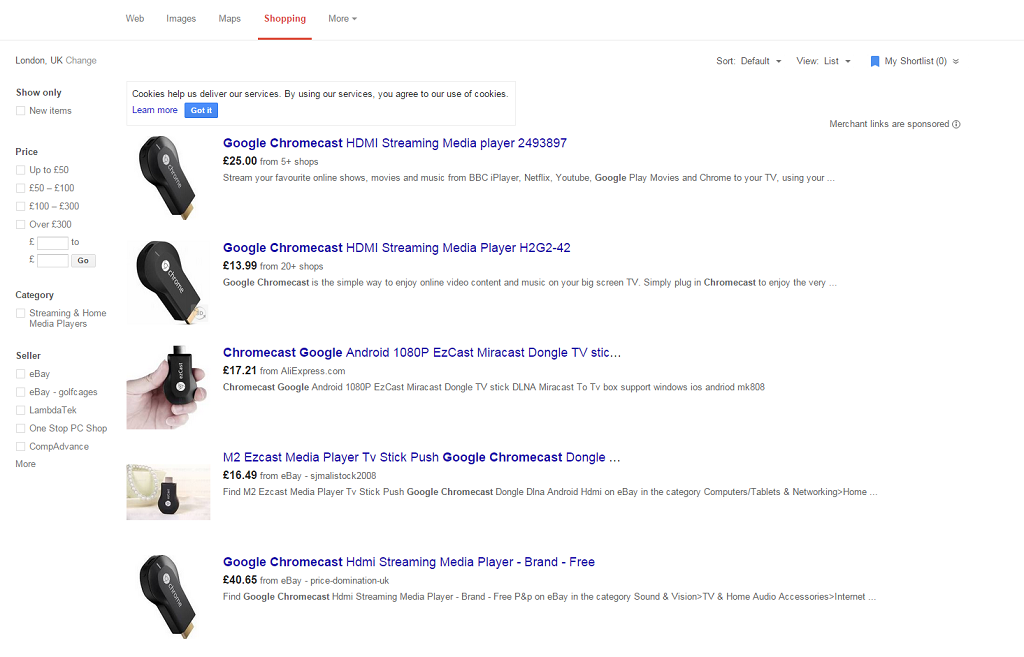1024x657 pixels.
Task: Click the sponsored merchant links info icon
Action: [956, 124]
